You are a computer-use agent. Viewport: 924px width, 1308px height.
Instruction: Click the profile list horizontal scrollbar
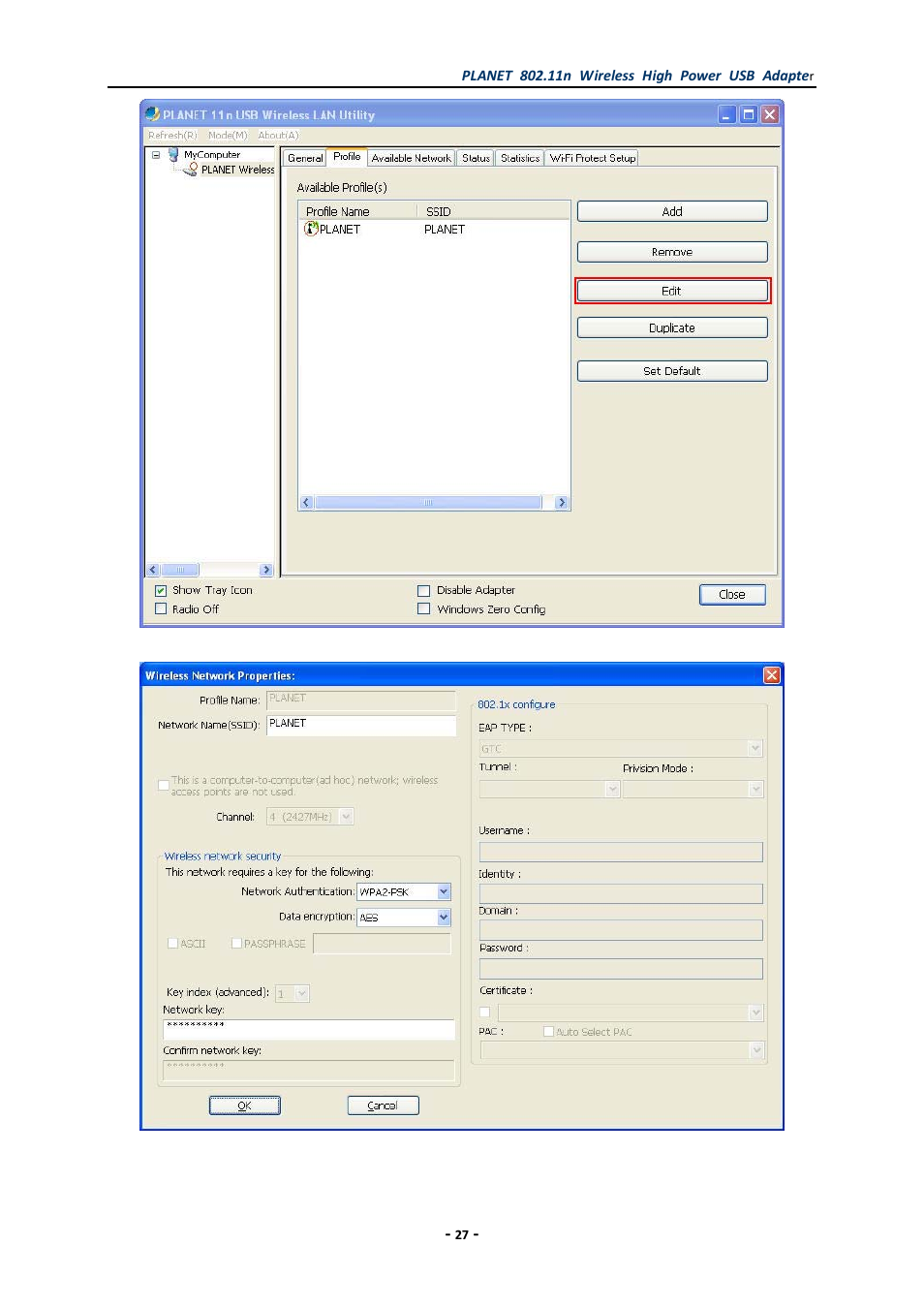pos(428,503)
